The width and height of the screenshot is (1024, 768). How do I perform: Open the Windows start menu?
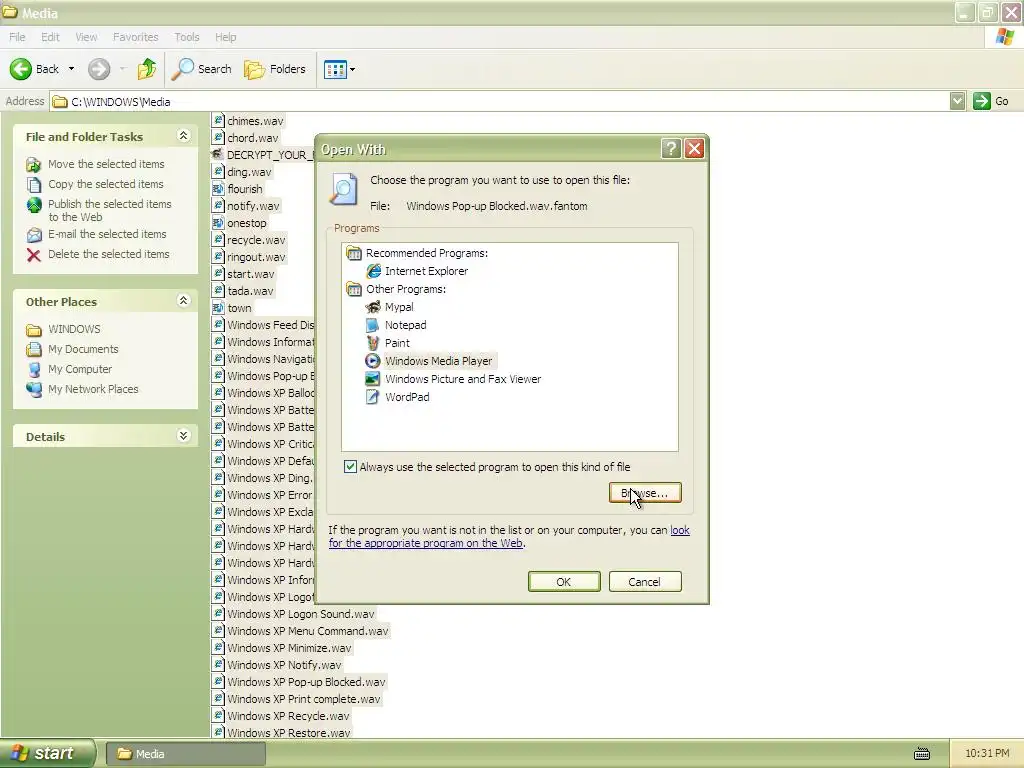(47, 754)
